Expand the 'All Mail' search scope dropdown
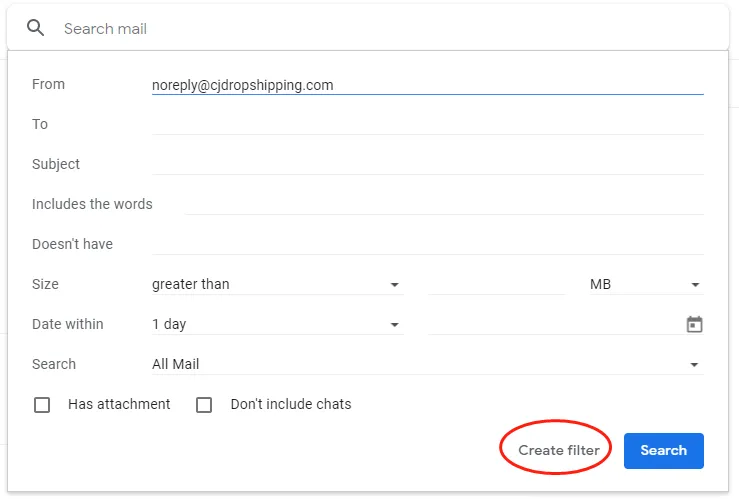 tap(427, 365)
